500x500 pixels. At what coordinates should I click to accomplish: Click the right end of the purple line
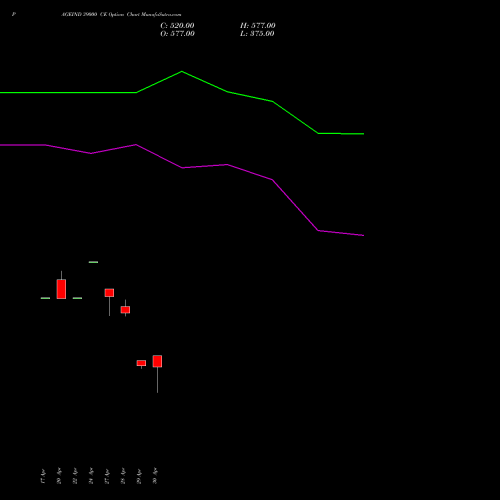click(x=363, y=235)
